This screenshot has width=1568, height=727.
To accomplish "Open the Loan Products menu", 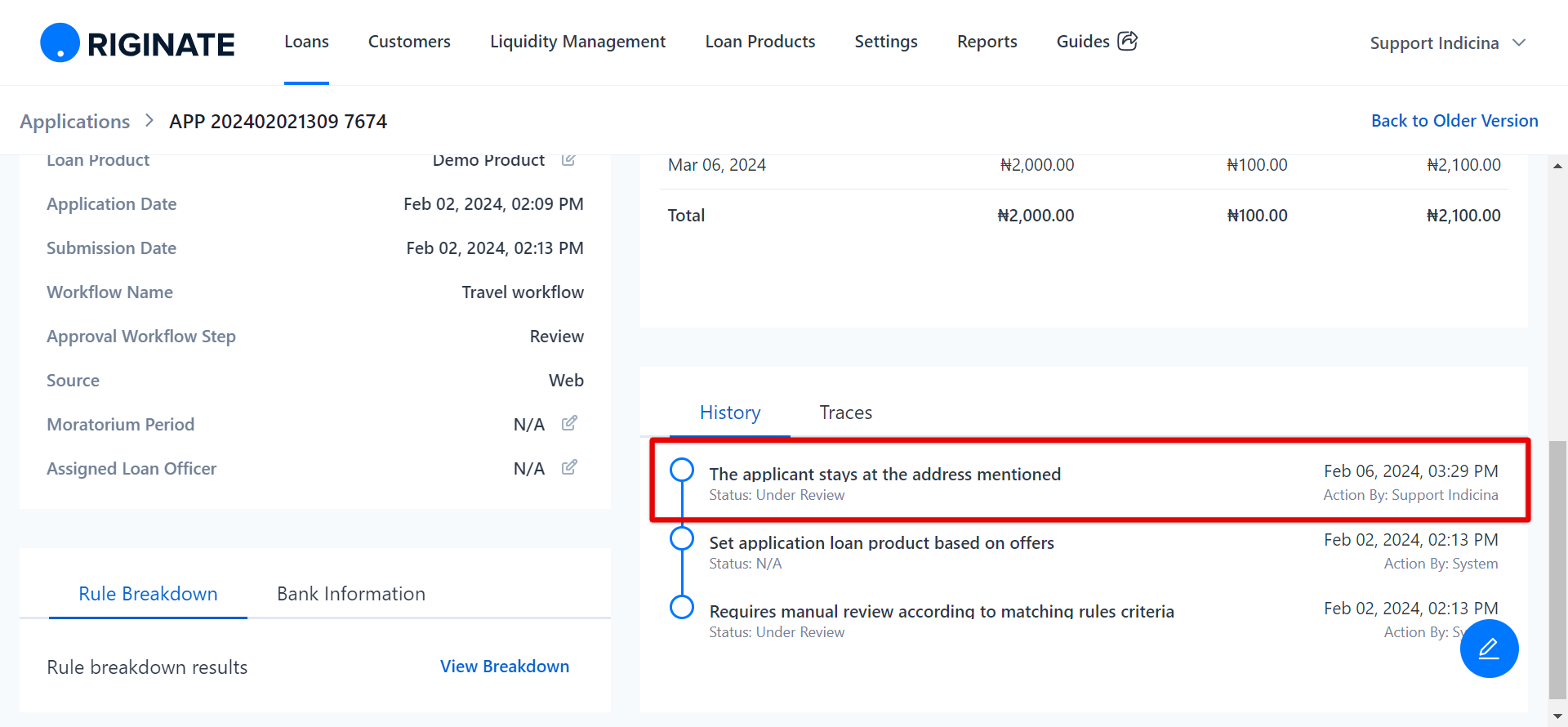I will 760,42.
